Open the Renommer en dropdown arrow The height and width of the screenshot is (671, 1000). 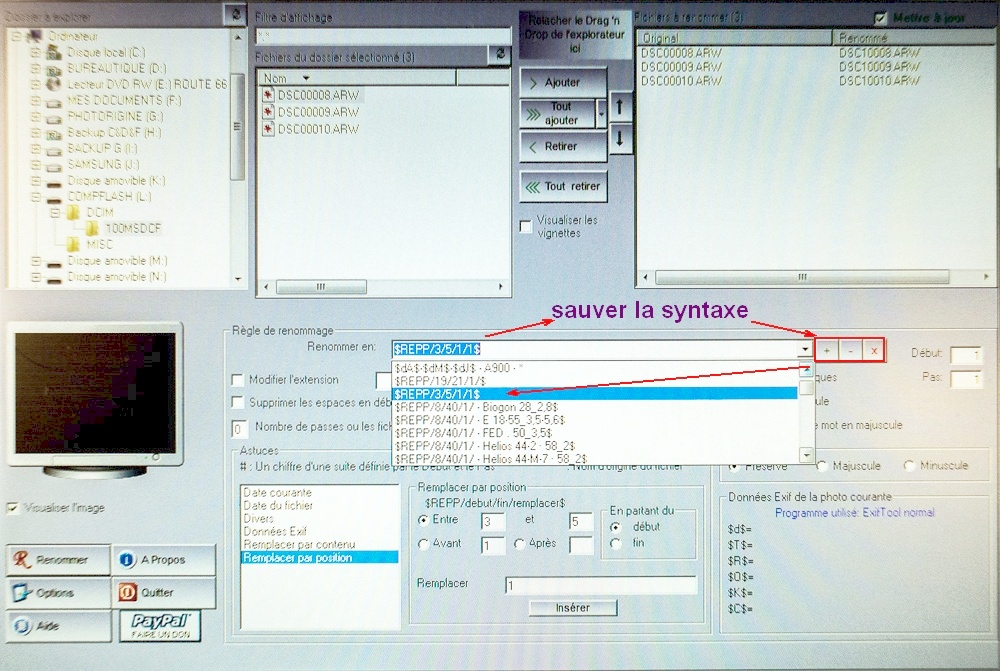tap(804, 349)
